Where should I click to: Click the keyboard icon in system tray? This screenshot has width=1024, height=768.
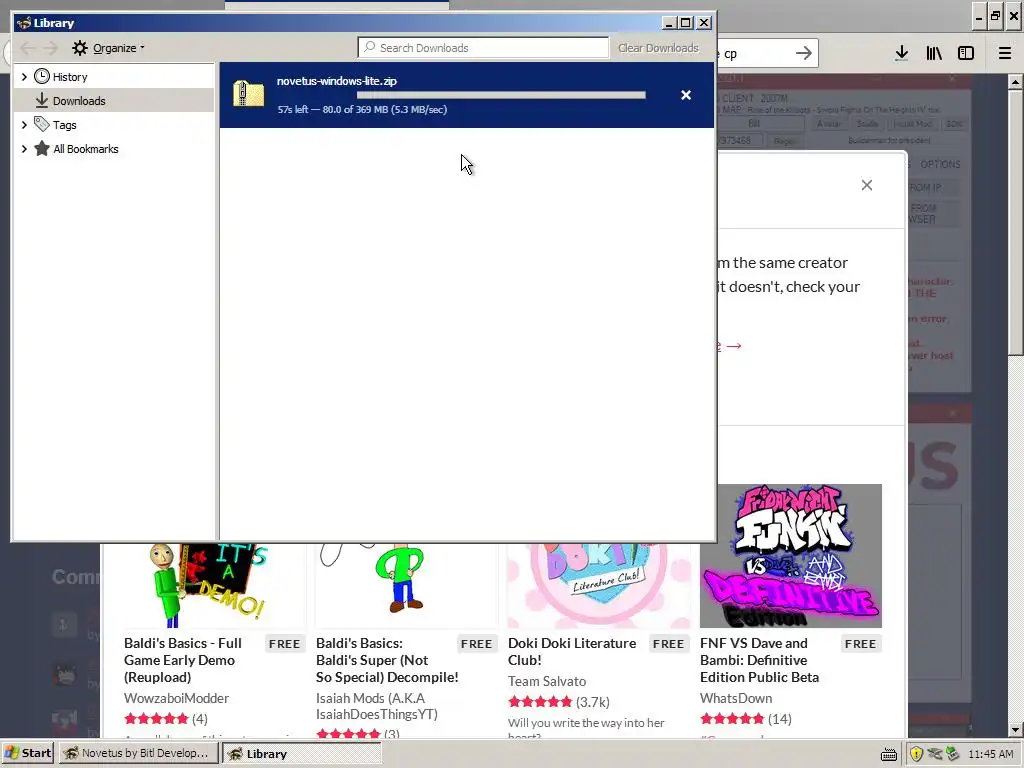tap(889, 754)
